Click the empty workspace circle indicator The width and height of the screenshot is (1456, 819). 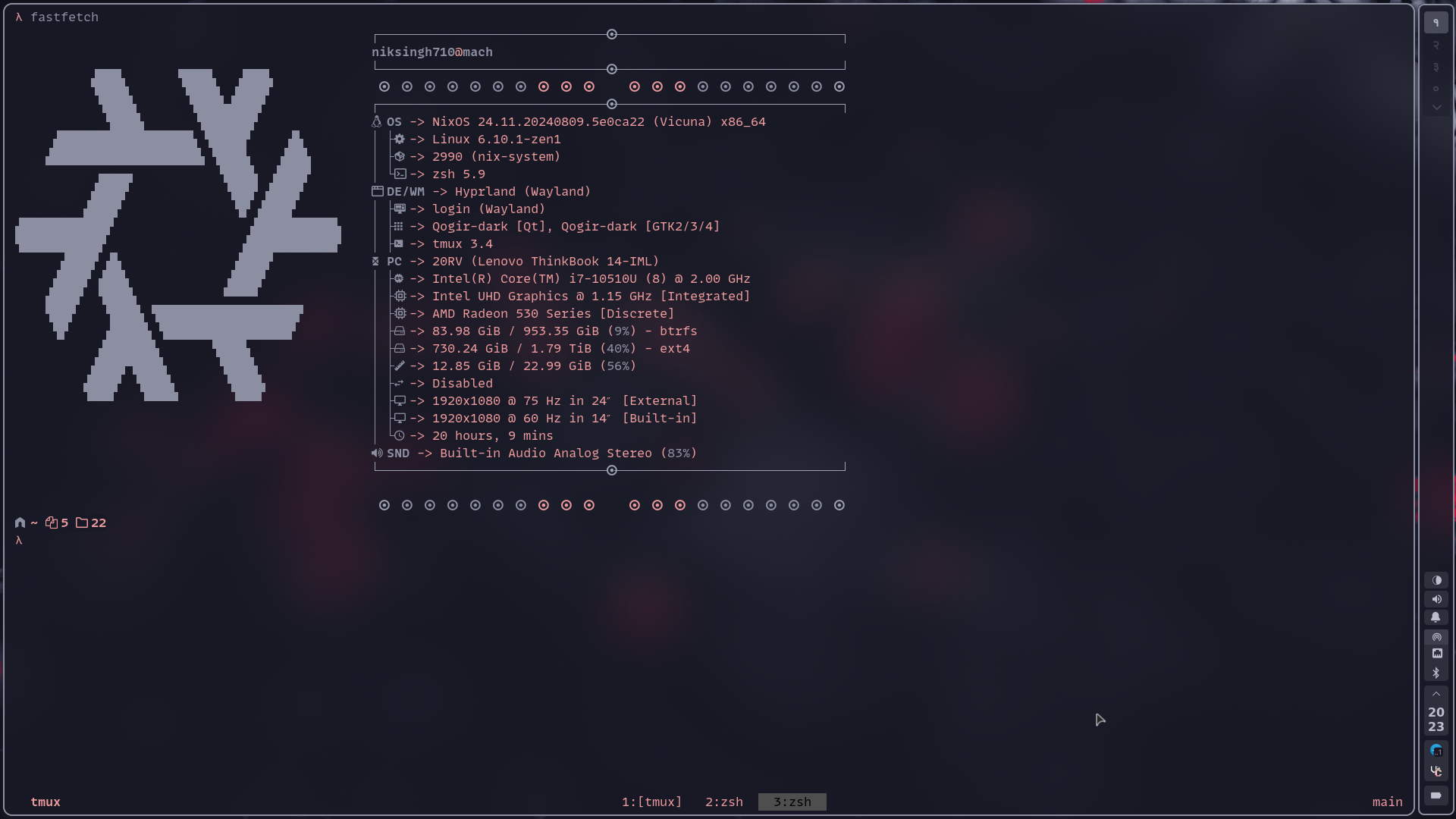click(1436, 89)
